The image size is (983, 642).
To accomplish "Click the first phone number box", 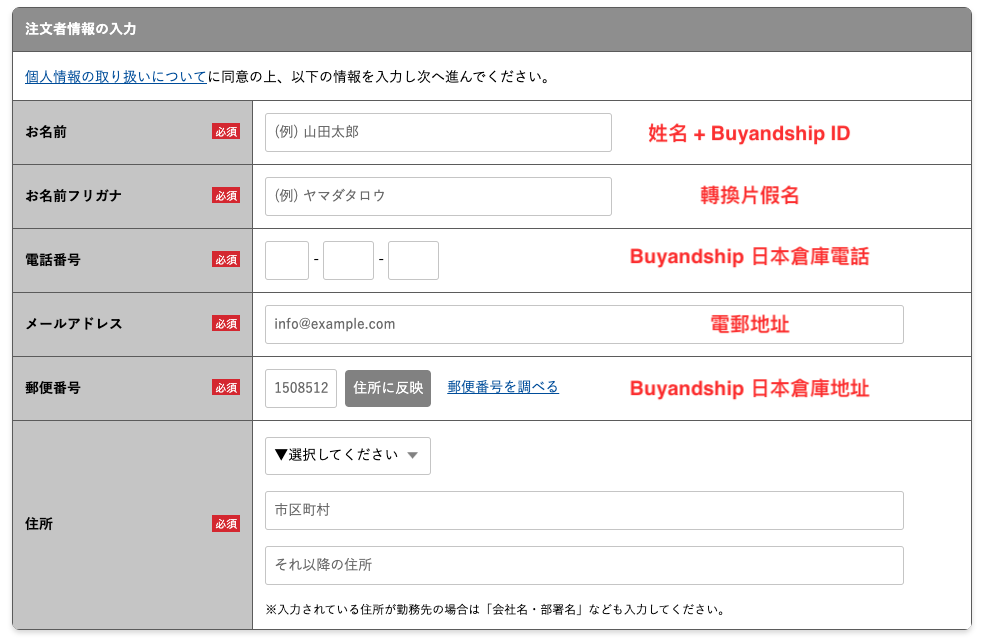I will pyautogui.click(x=287, y=260).
